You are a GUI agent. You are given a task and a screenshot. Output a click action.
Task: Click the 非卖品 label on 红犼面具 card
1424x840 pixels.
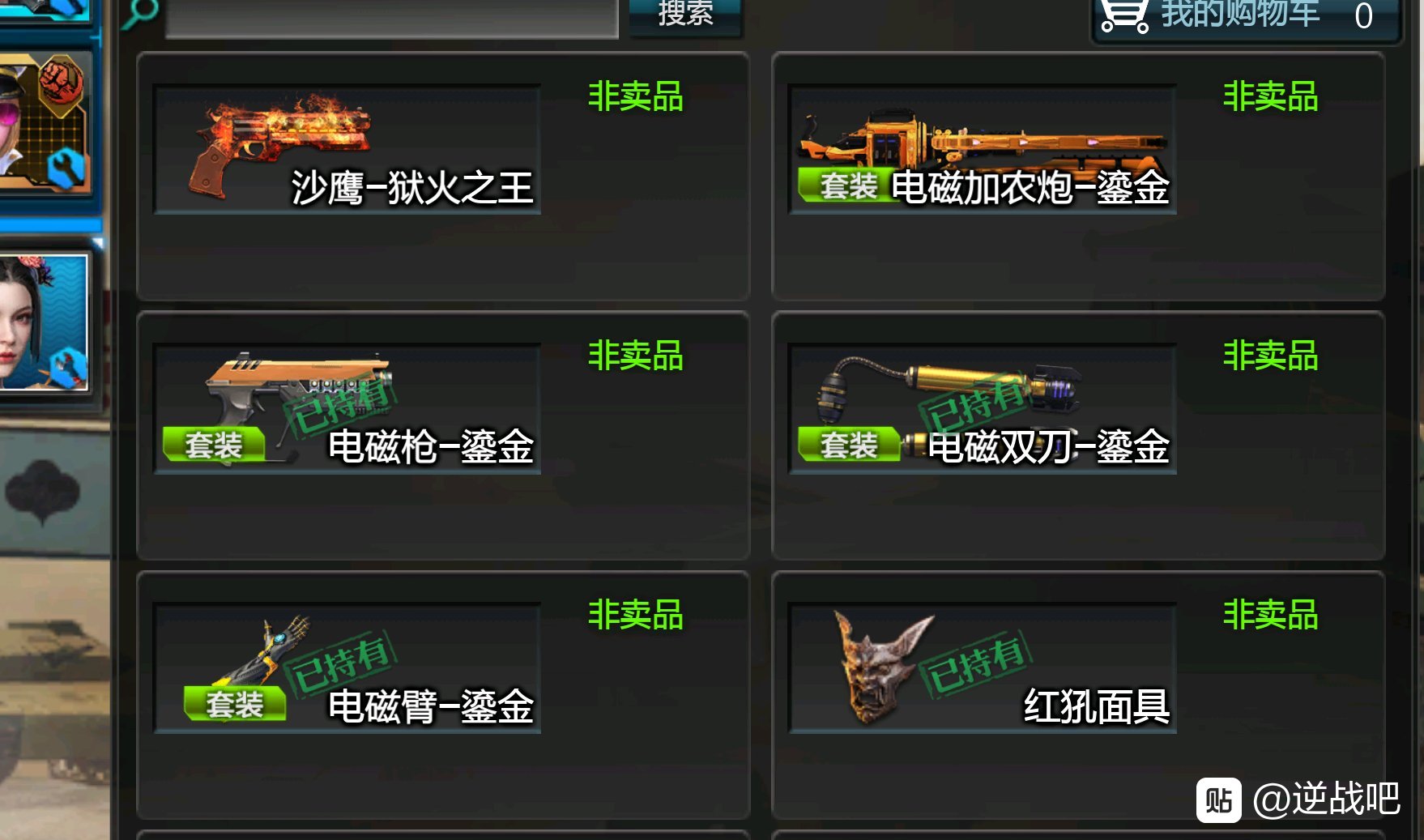(x=1270, y=615)
